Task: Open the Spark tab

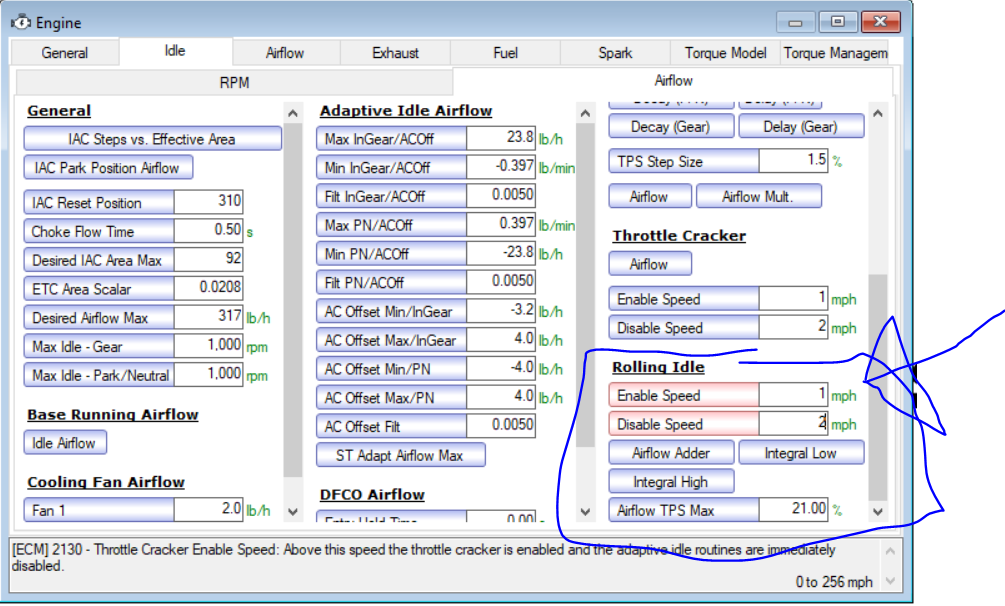Action: tap(615, 53)
